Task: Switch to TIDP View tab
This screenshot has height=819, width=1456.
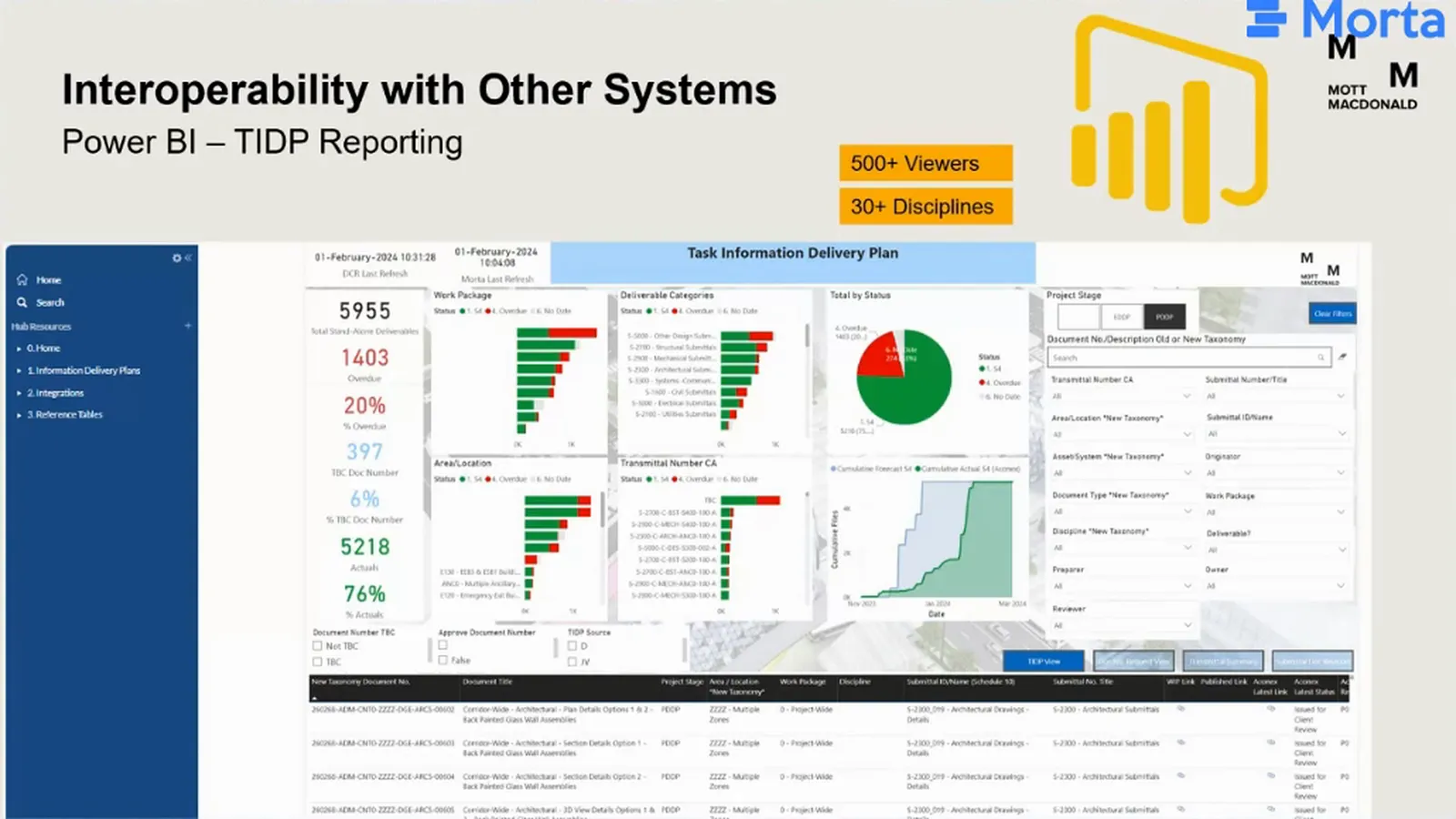Action: [x=1044, y=662]
